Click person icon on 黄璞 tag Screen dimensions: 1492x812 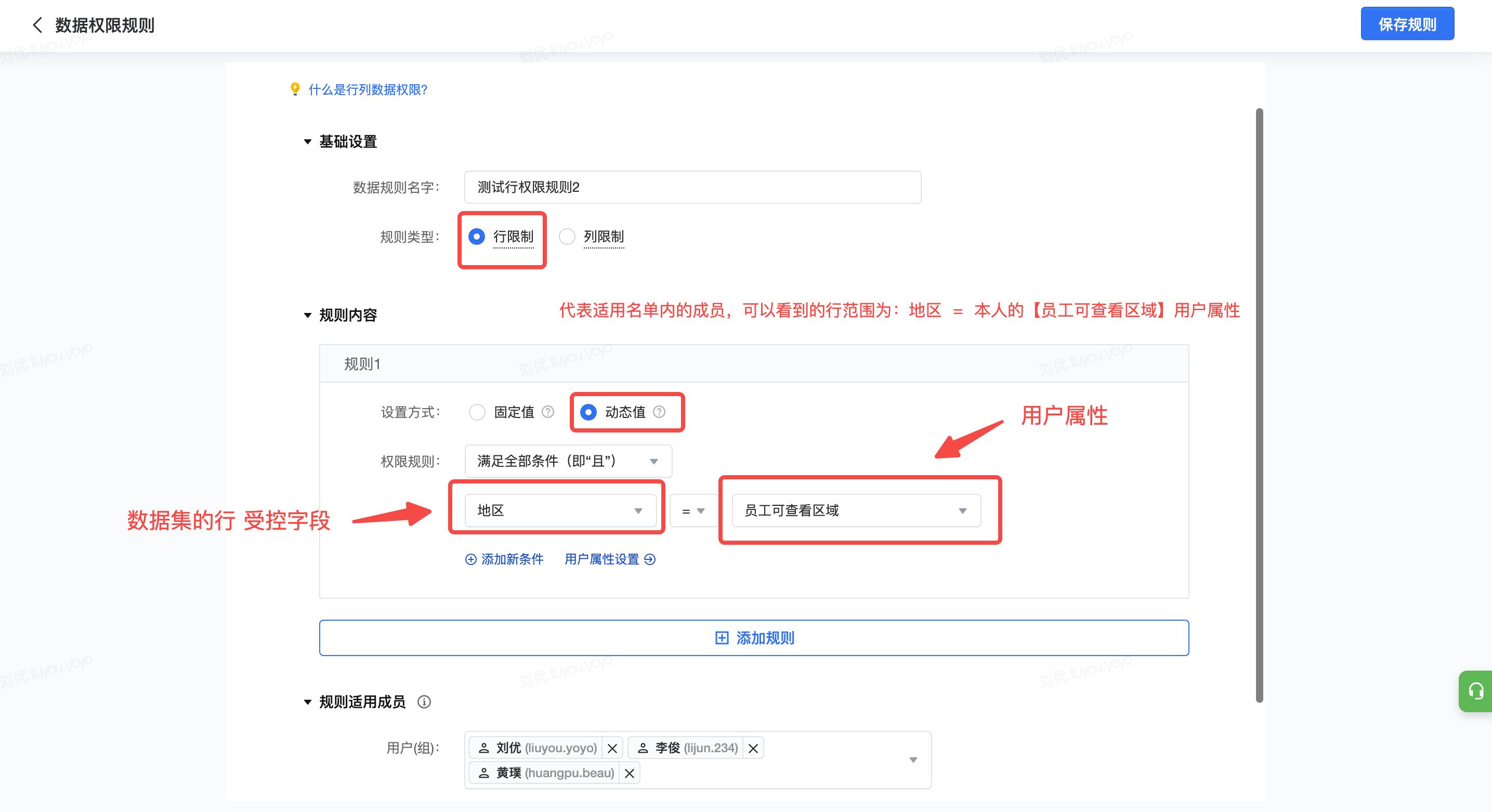[483, 773]
